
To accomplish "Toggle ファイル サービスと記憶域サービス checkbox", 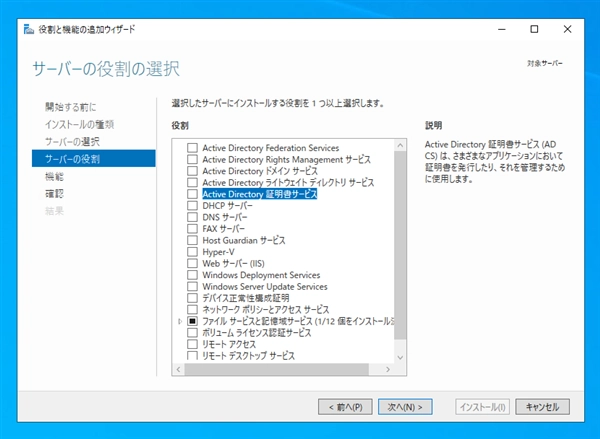I will click(x=192, y=321).
